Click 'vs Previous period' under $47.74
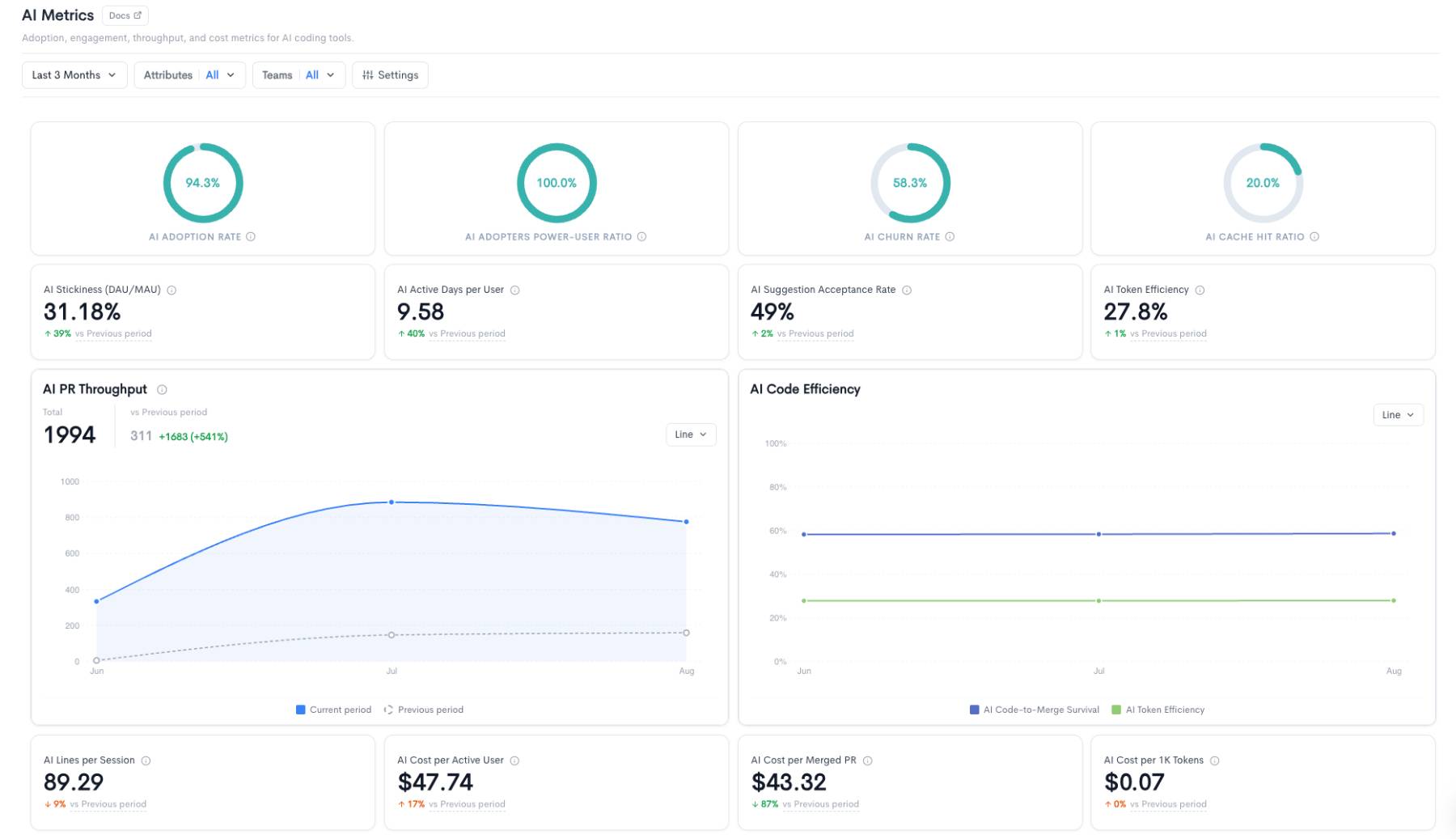Viewport: 1456px width, 839px height. pos(467,804)
